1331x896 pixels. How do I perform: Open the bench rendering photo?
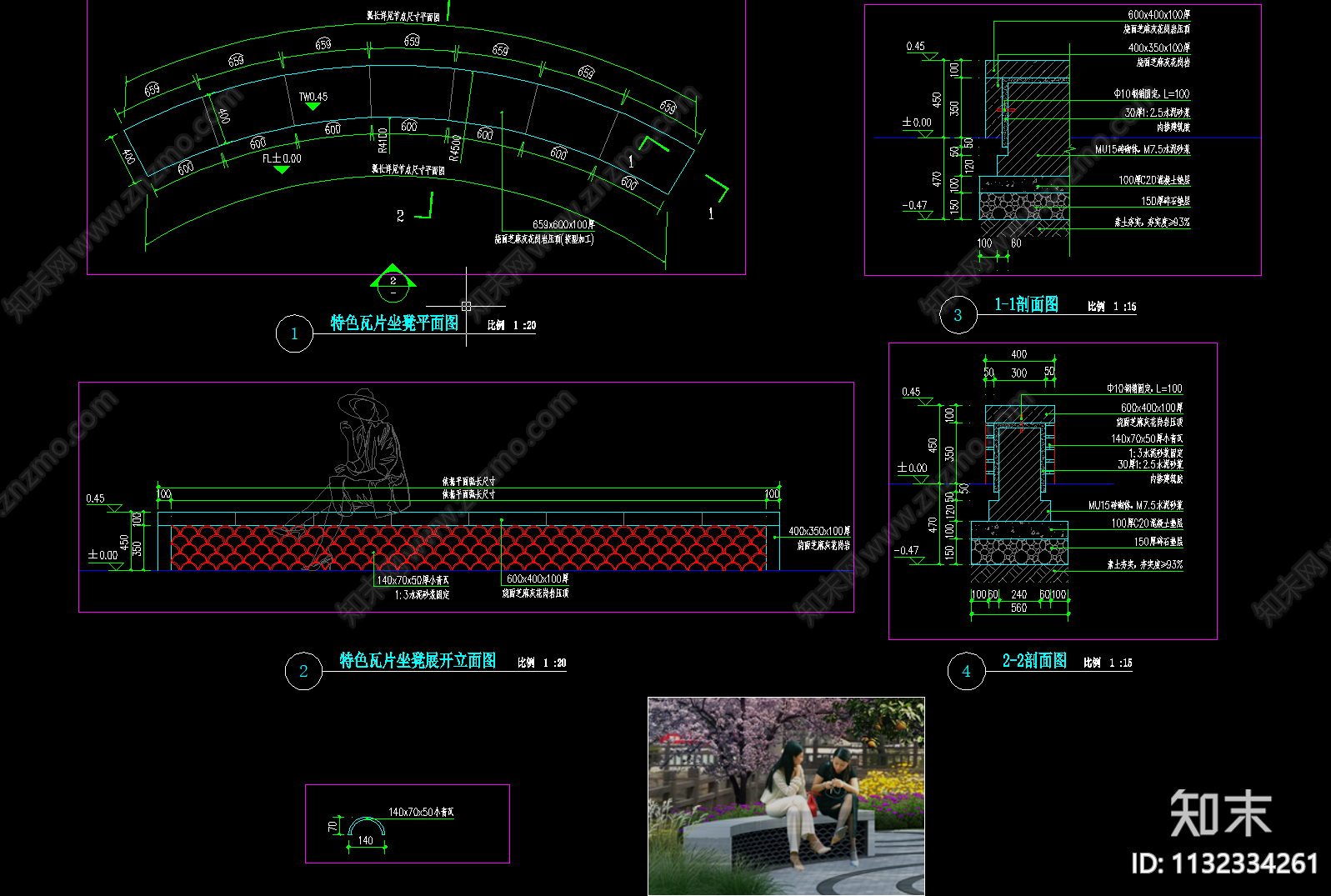click(786, 796)
